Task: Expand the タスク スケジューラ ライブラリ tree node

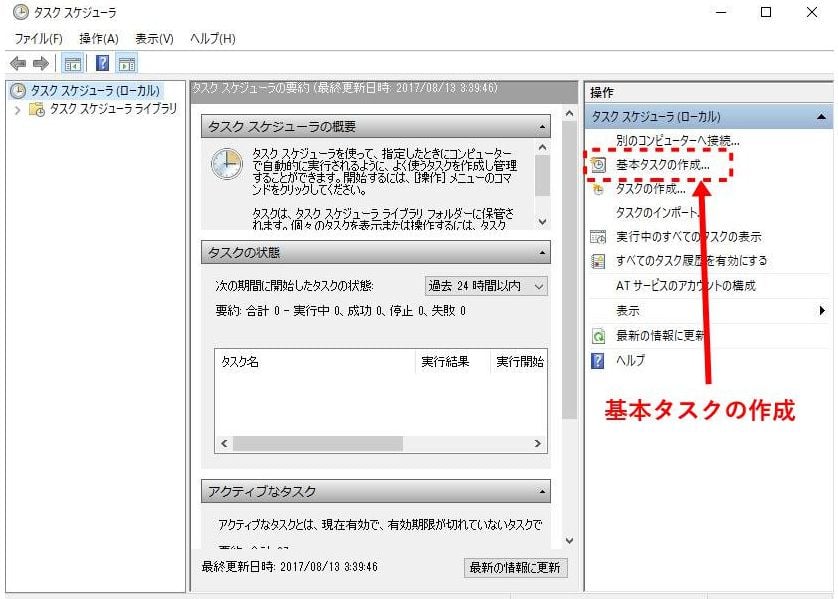Action: click(x=17, y=109)
